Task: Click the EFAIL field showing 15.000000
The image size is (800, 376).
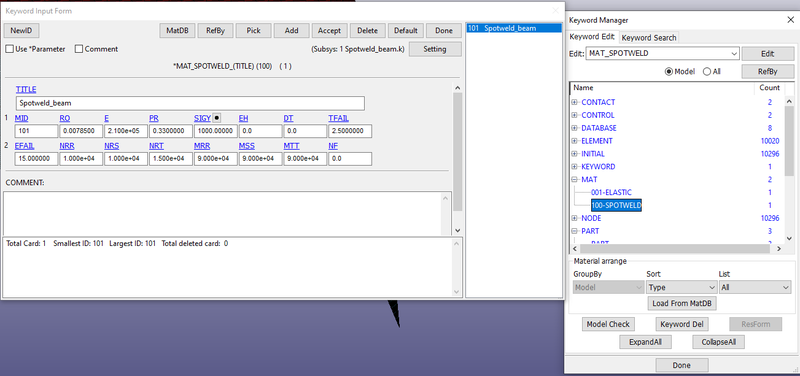Action: pos(36,159)
